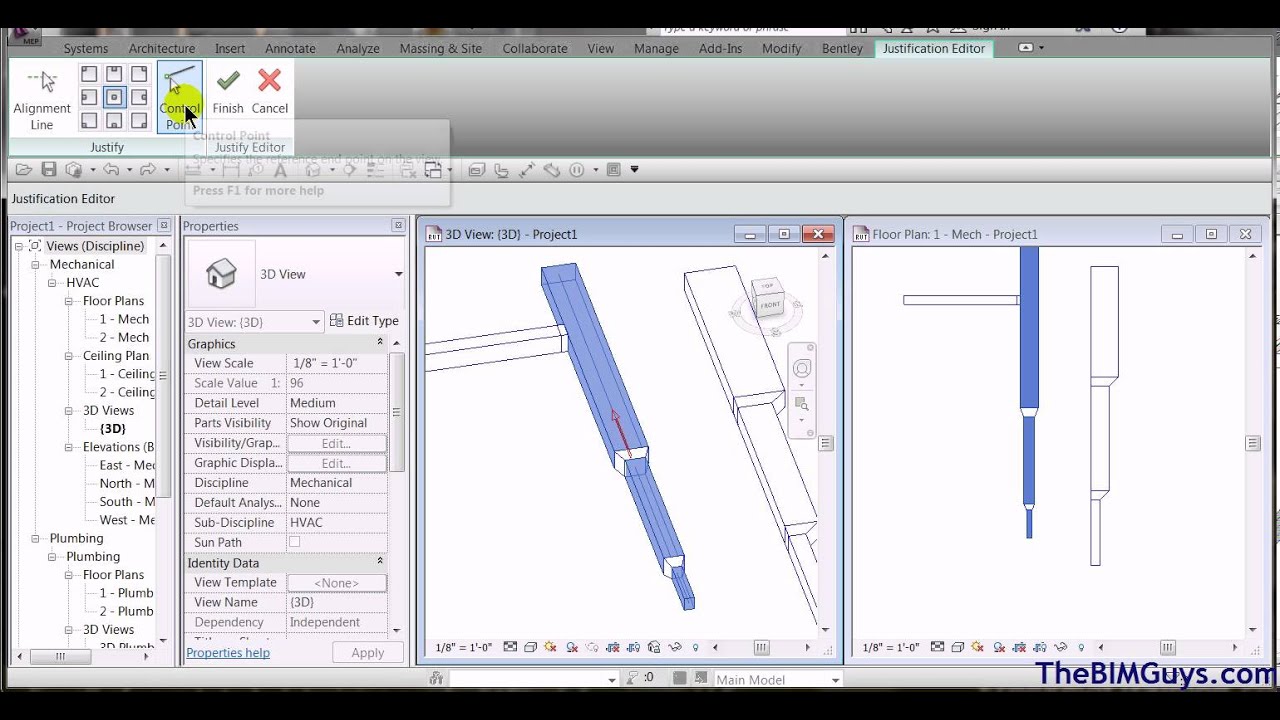
Task: Open visual style in 3D view control bar
Action: pos(530,647)
